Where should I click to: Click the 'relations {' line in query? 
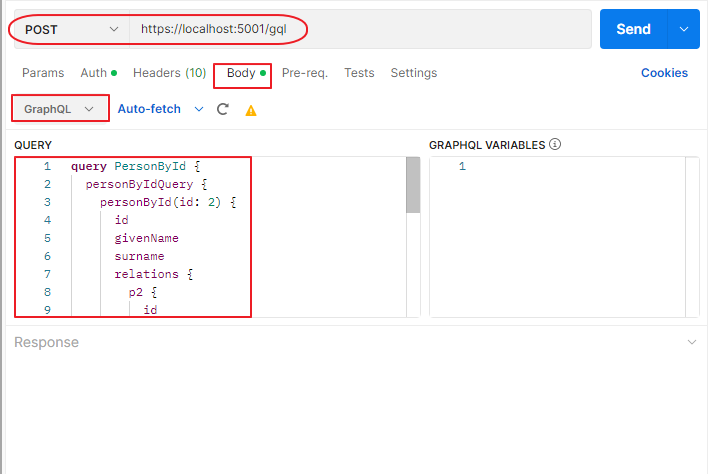tap(154, 274)
